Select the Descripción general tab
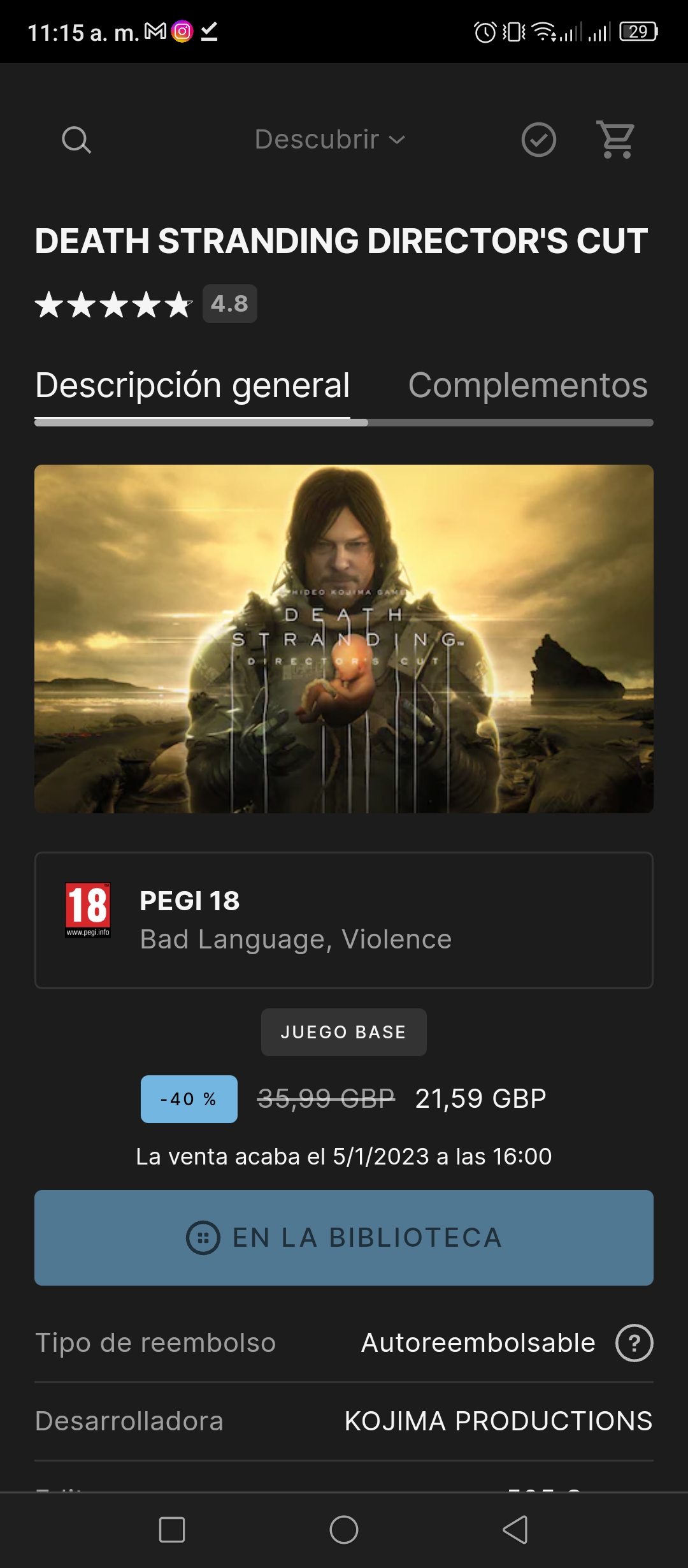688x1568 pixels. 192,385
